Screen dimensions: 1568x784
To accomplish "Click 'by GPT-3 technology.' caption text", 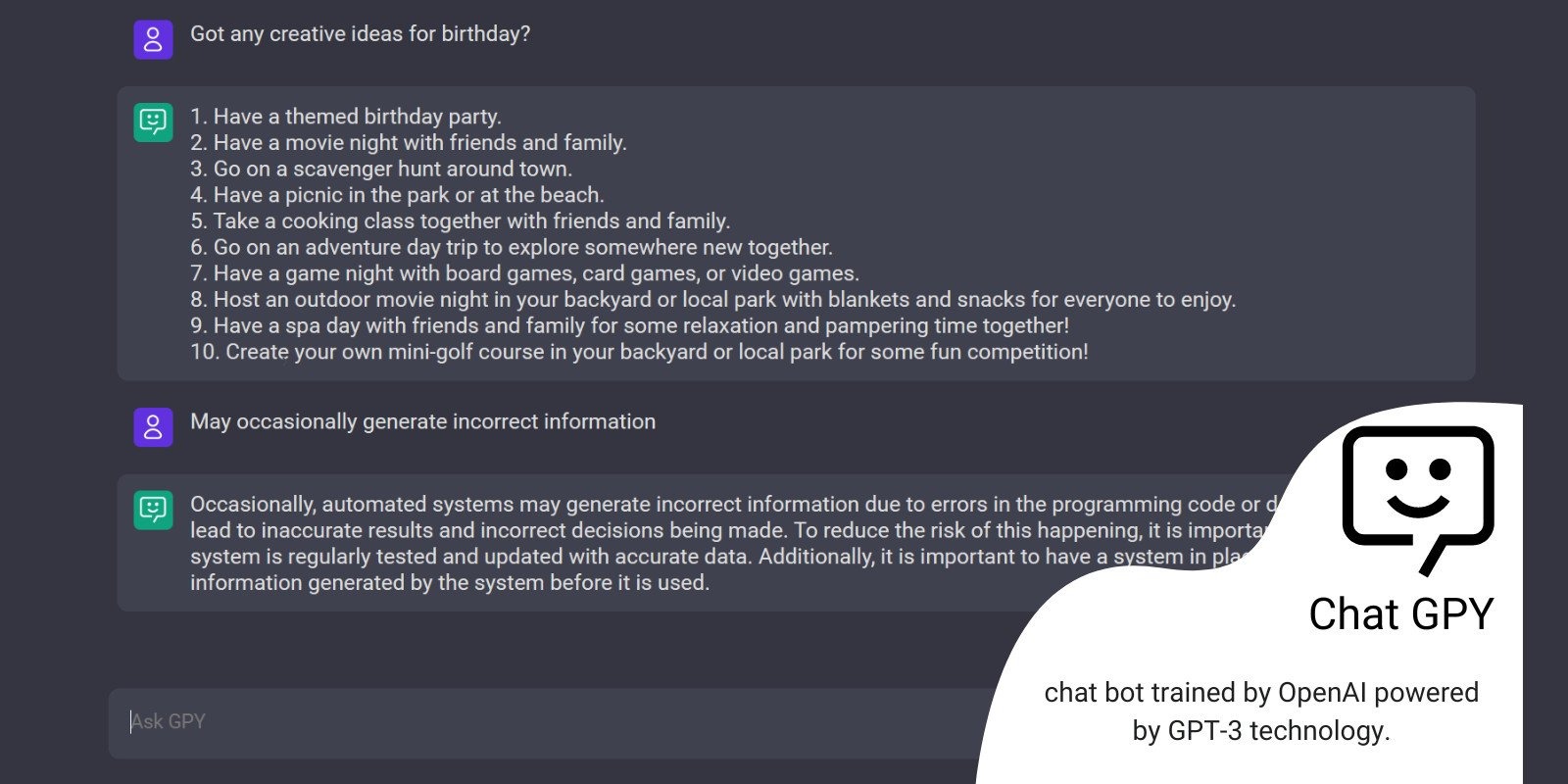I will 1261,731.
